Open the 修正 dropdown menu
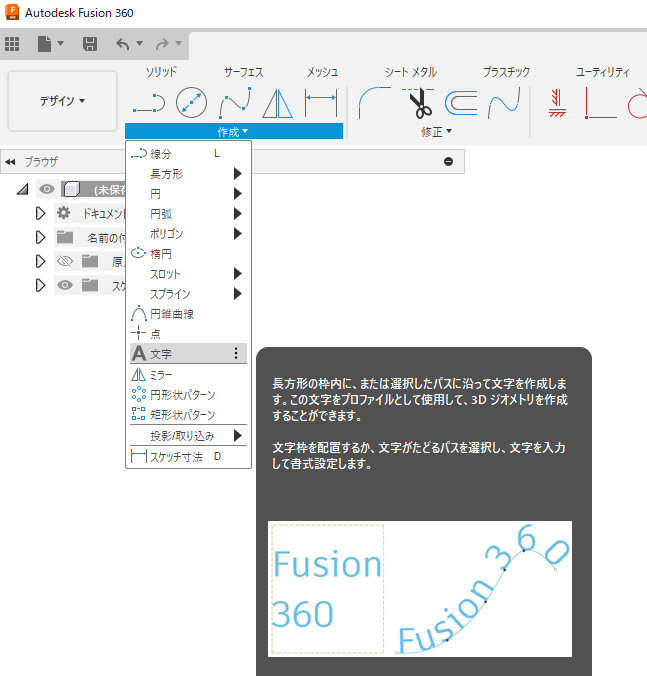The image size is (647, 676). tap(436, 131)
